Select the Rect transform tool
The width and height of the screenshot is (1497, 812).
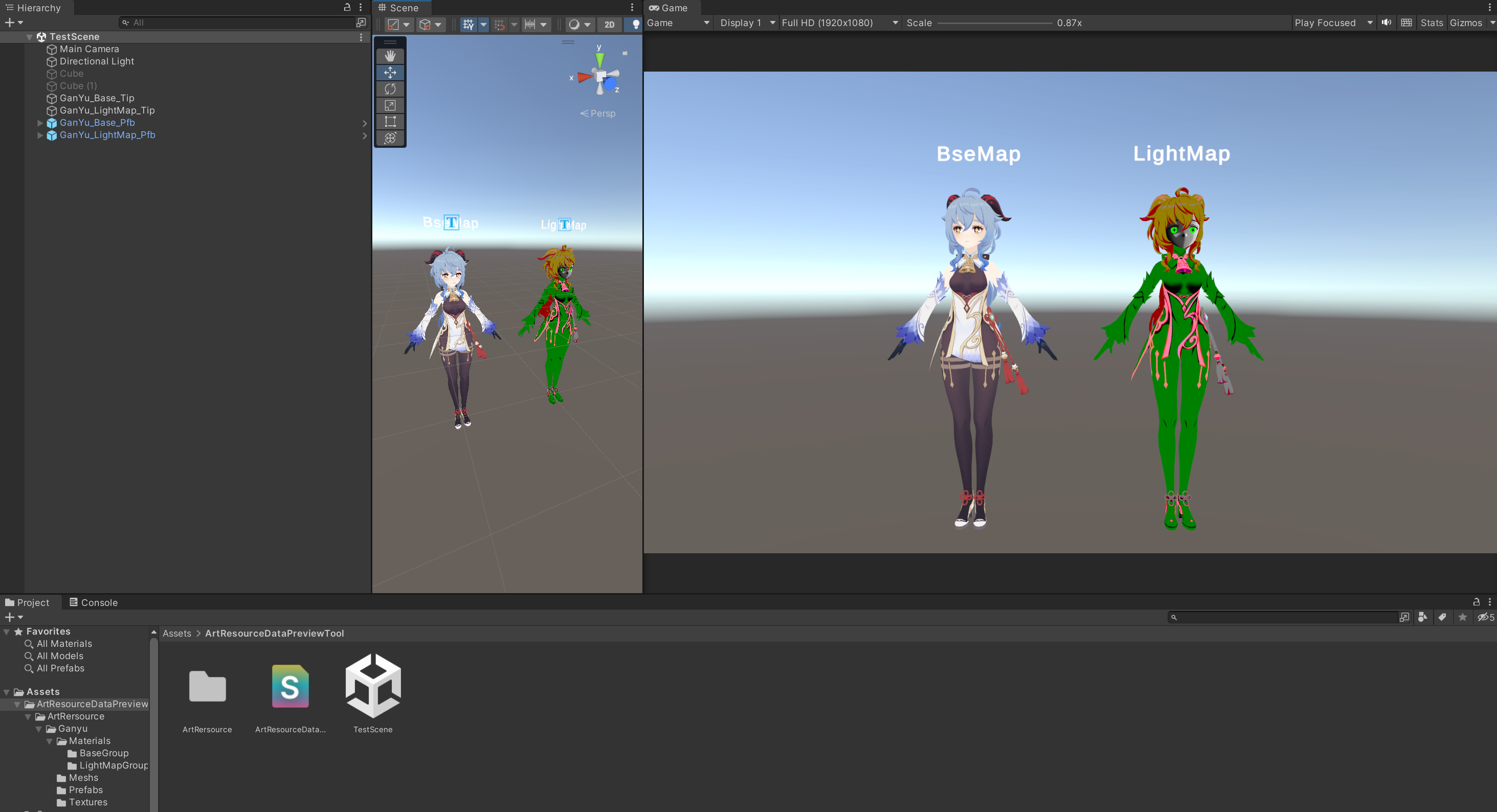390,121
